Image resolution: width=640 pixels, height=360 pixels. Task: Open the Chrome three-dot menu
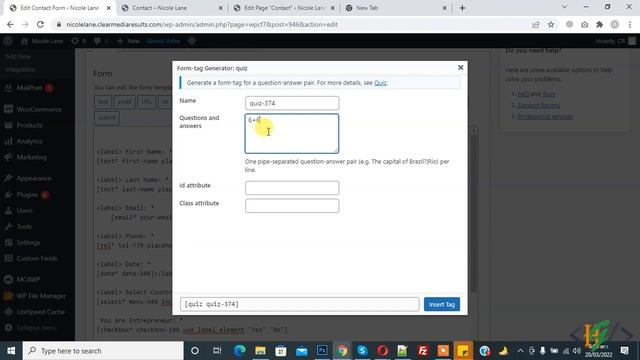[630, 24]
